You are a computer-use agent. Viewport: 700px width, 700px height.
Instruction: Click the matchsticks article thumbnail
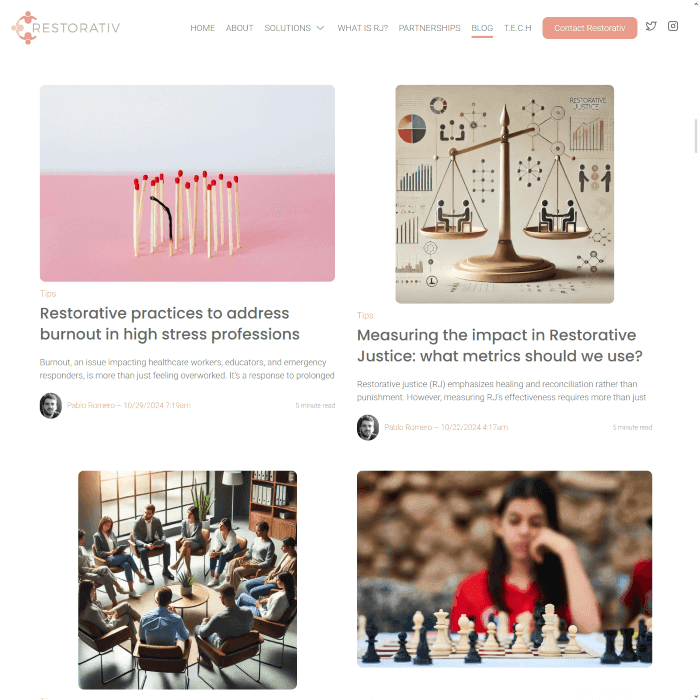[x=187, y=183]
